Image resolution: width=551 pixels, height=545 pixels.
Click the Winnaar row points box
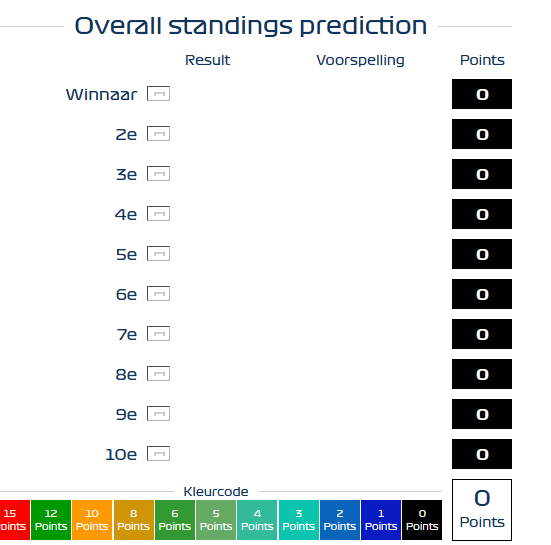pos(482,94)
